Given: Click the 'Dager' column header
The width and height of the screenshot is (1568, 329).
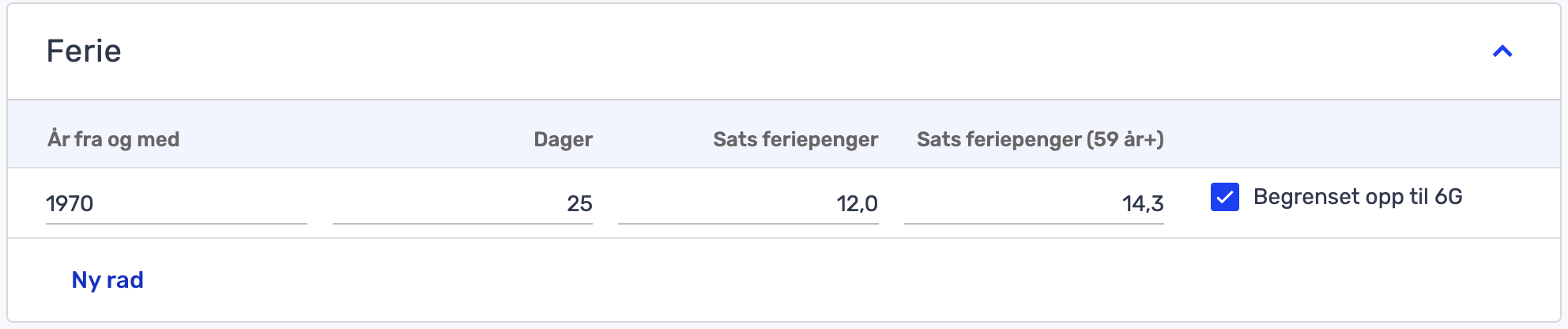Looking at the screenshot, I should click(x=563, y=139).
